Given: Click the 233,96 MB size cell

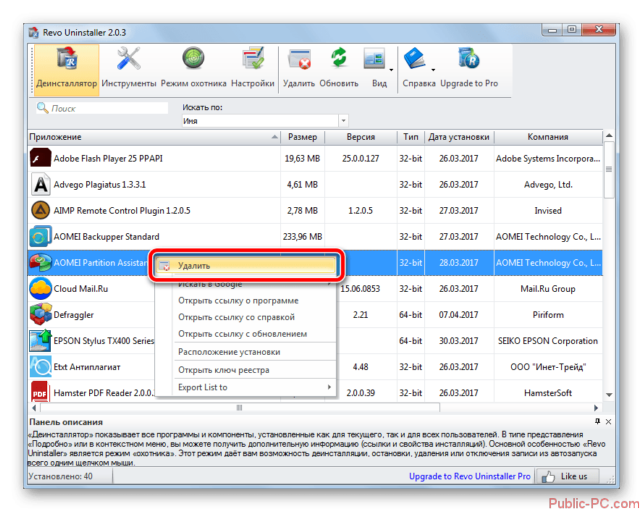Looking at the screenshot, I should [302, 237].
